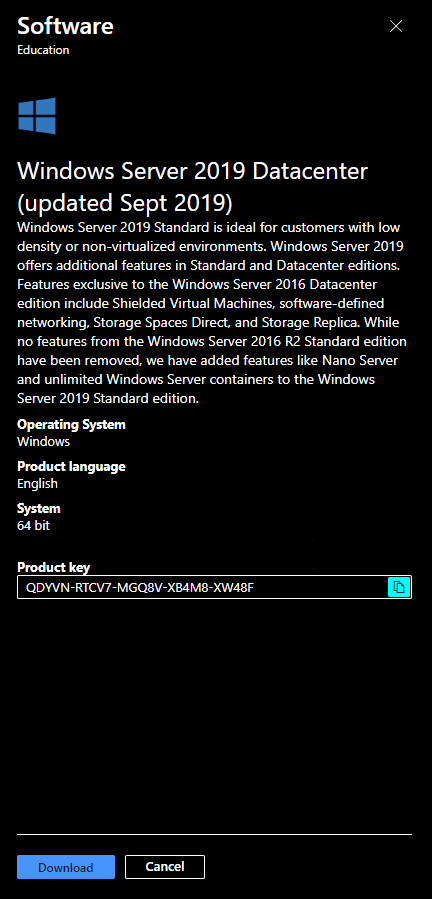Click the blue Windows logo icon

point(37,116)
